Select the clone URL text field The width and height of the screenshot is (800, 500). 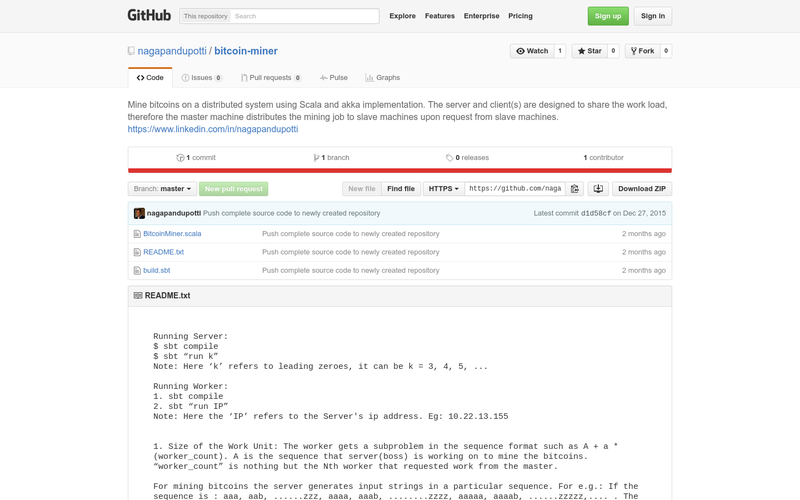(x=515, y=189)
